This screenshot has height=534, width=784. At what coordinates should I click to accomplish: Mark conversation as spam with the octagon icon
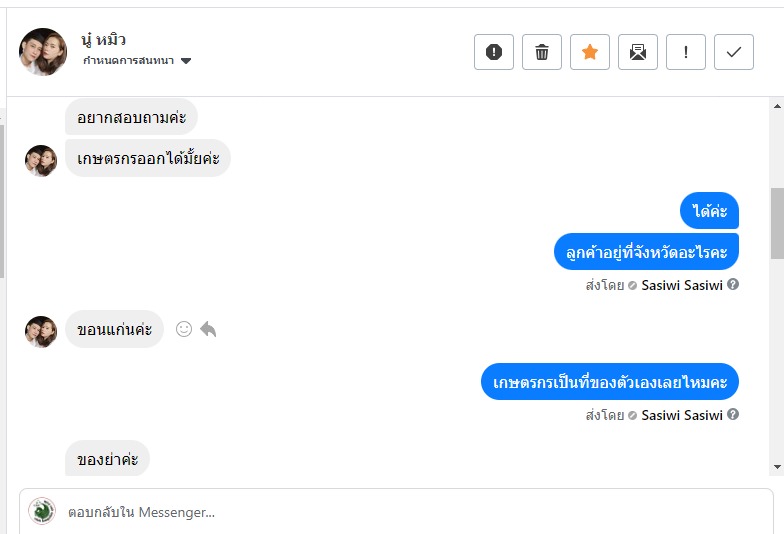click(494, 52)
